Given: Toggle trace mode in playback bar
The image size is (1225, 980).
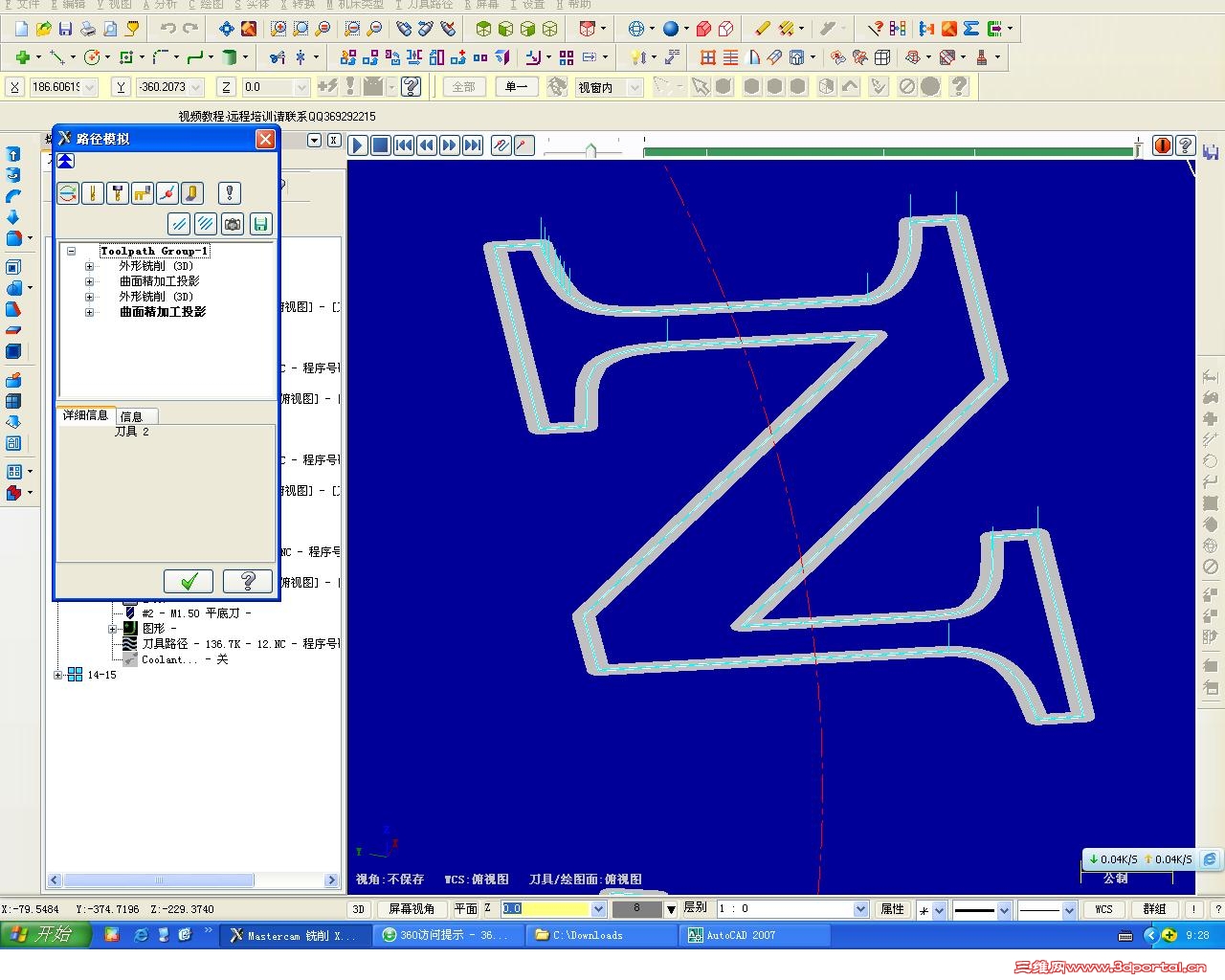Looking at the screenshot, I should pos(501,145).
